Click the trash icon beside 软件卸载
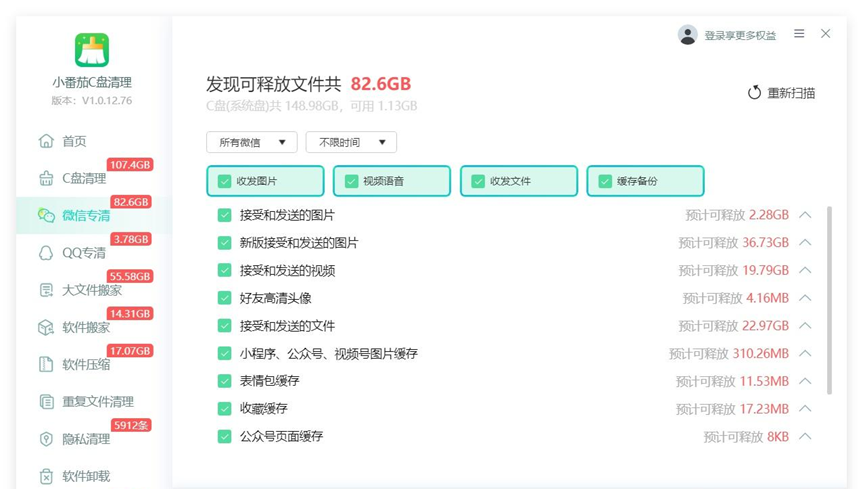Viewport: 863px width, 489px height. pos(46,476)
